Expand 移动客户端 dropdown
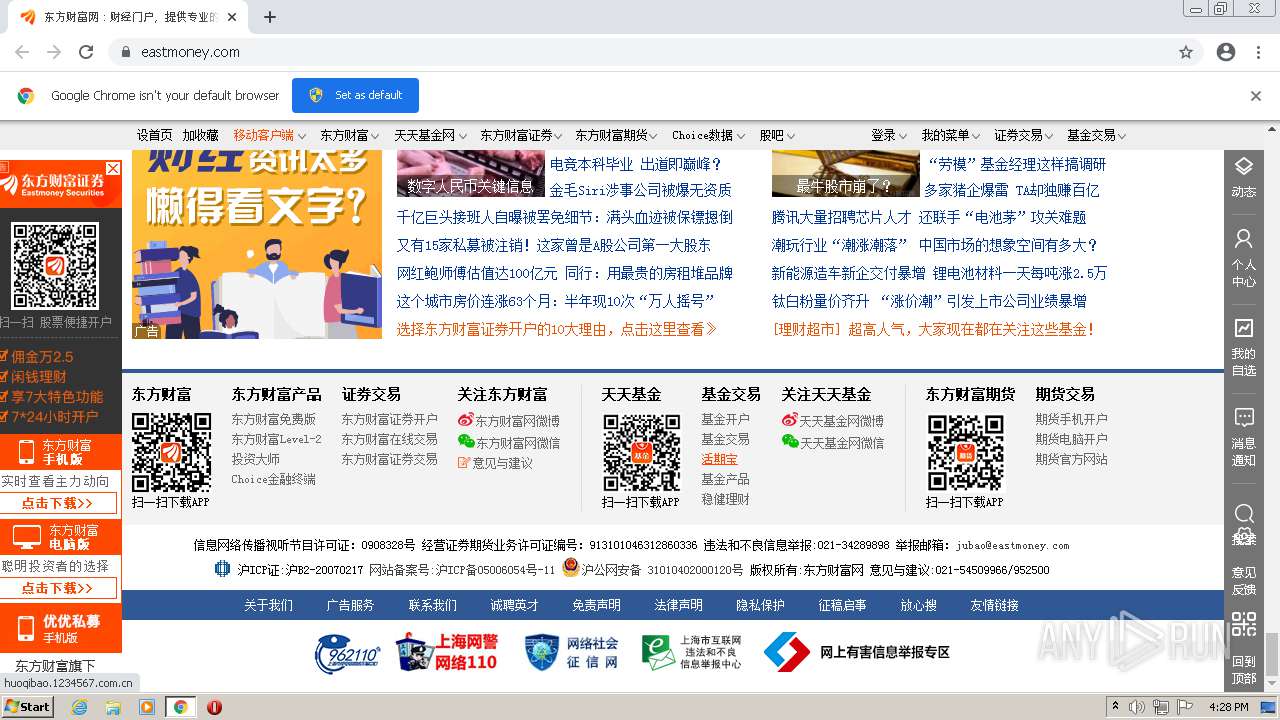 tap(269, 135)
